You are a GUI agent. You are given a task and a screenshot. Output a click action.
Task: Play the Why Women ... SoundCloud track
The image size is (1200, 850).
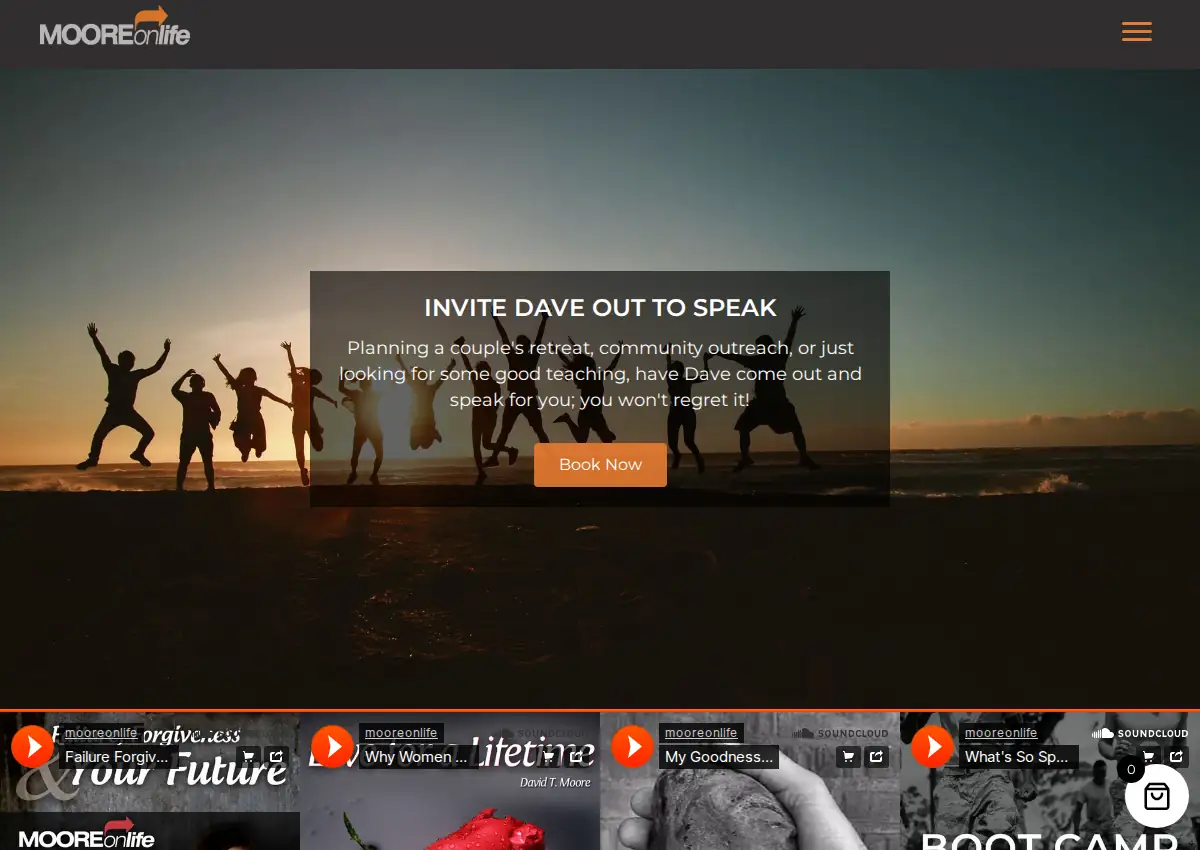332,746
